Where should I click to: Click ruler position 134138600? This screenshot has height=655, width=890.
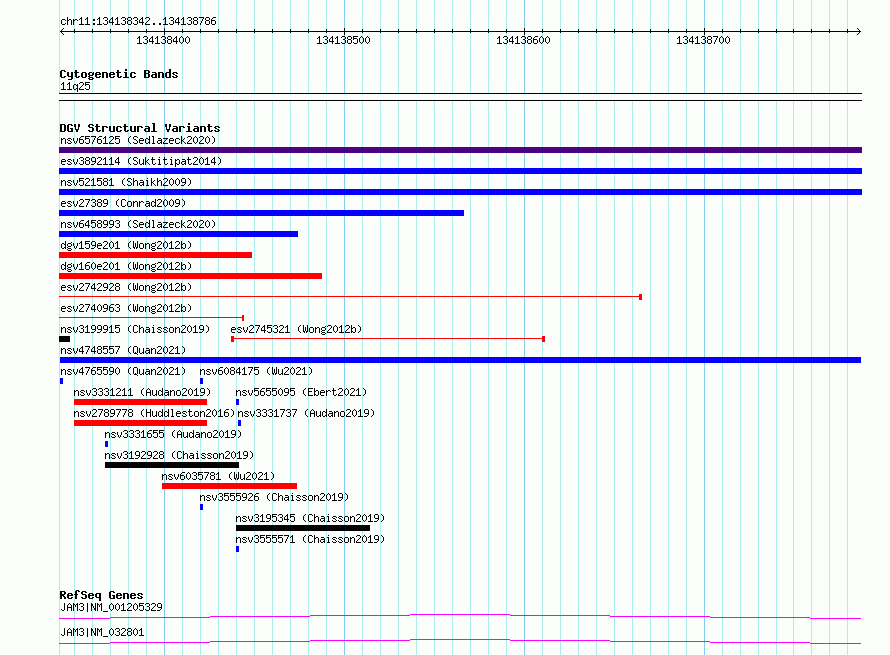point(523,40)
